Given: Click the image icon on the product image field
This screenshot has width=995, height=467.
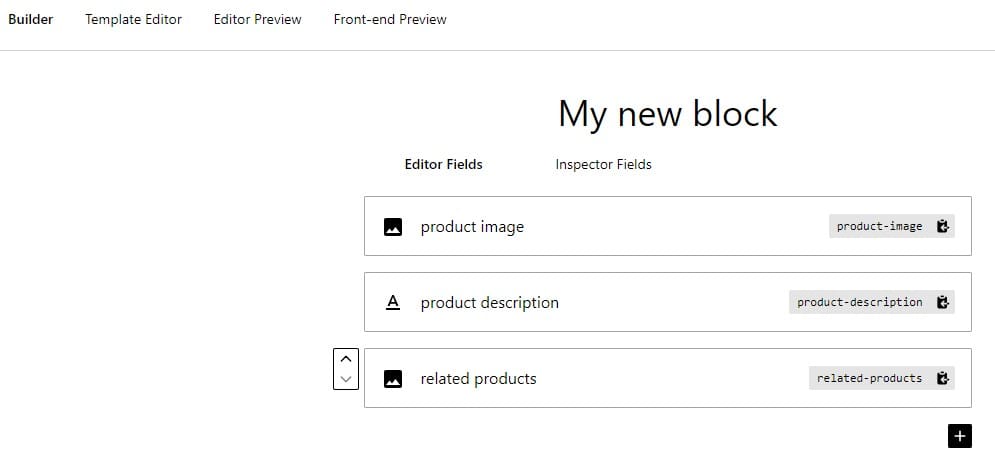Looking at the screenshot, I should (393, 227).
